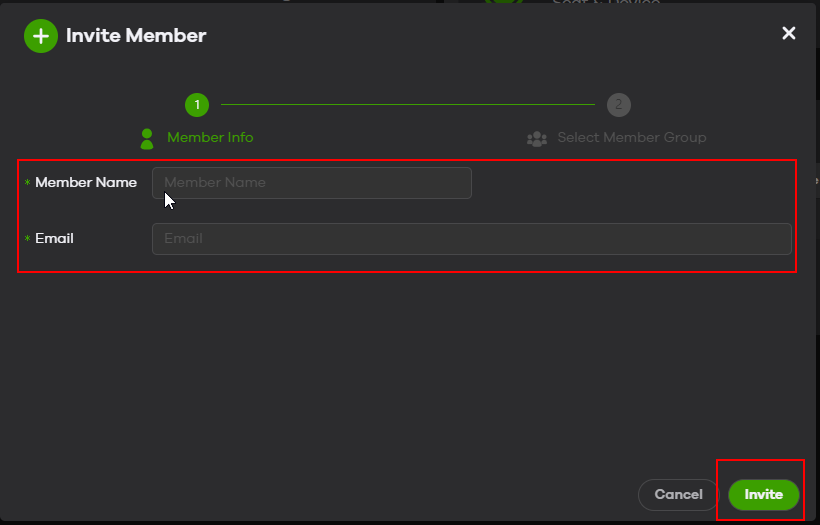Click the Member Info person icon
820x525 pixels.
[x=148, y=138]
